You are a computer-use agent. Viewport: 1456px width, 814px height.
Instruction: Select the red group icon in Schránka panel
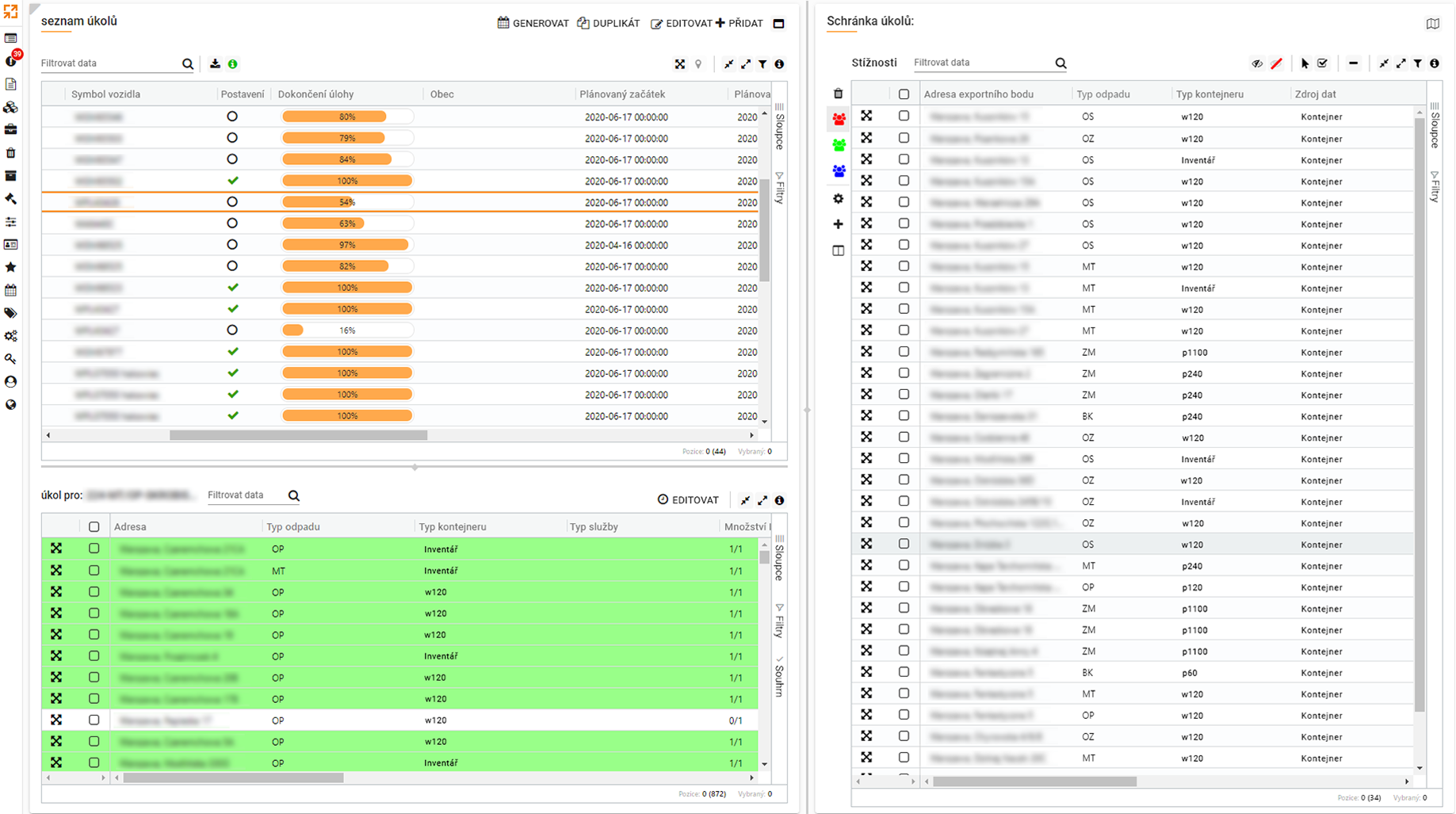tap(839, 120)
